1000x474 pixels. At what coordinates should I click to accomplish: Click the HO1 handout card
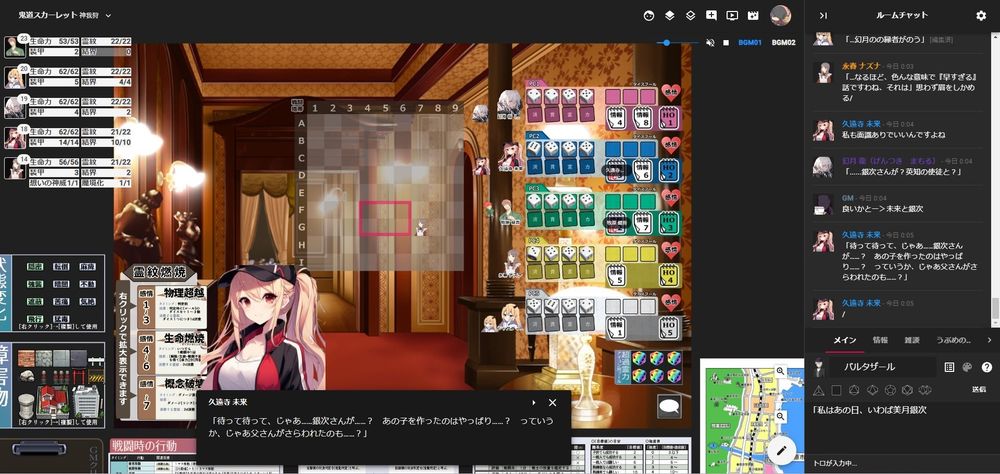[x=669, y=119]
